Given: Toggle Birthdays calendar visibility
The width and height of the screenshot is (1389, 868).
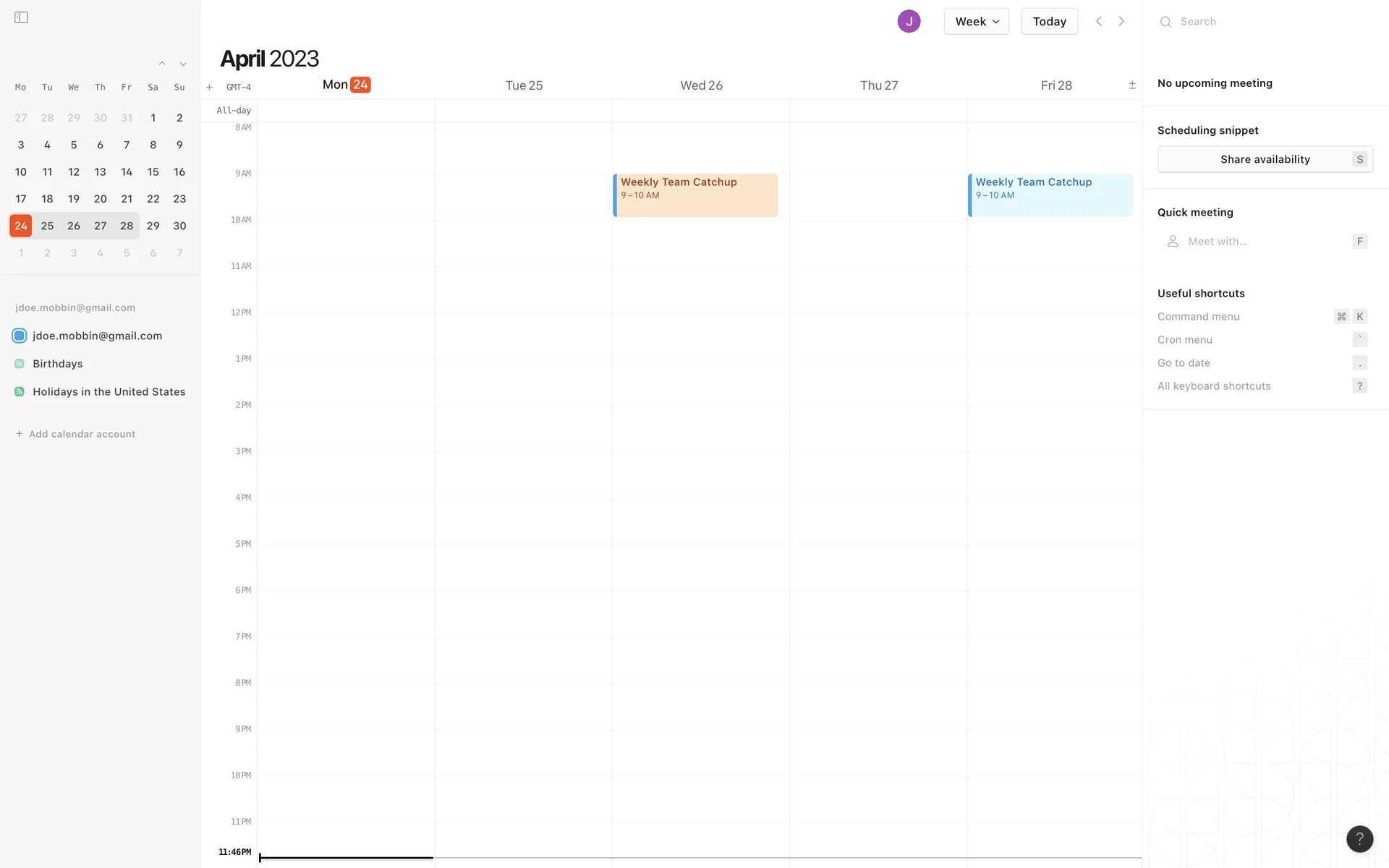Looking at the screenshot, I should point(20,364).
